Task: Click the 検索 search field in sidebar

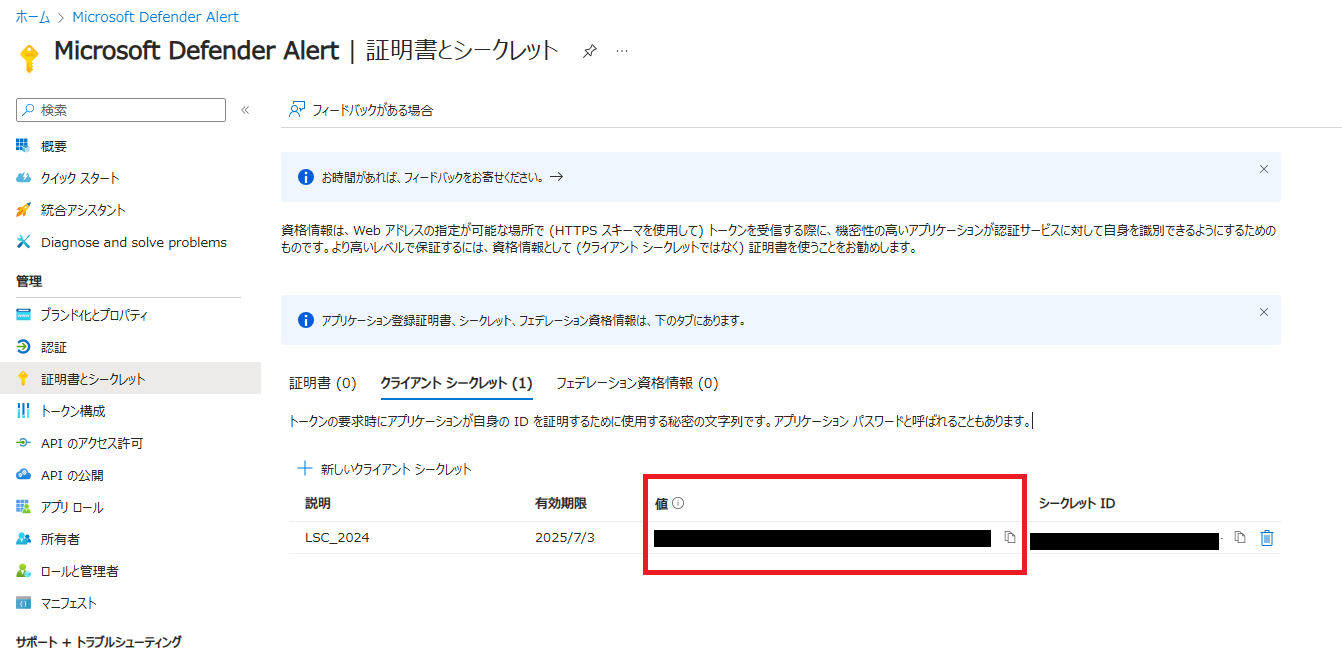Action: [121, 110]
